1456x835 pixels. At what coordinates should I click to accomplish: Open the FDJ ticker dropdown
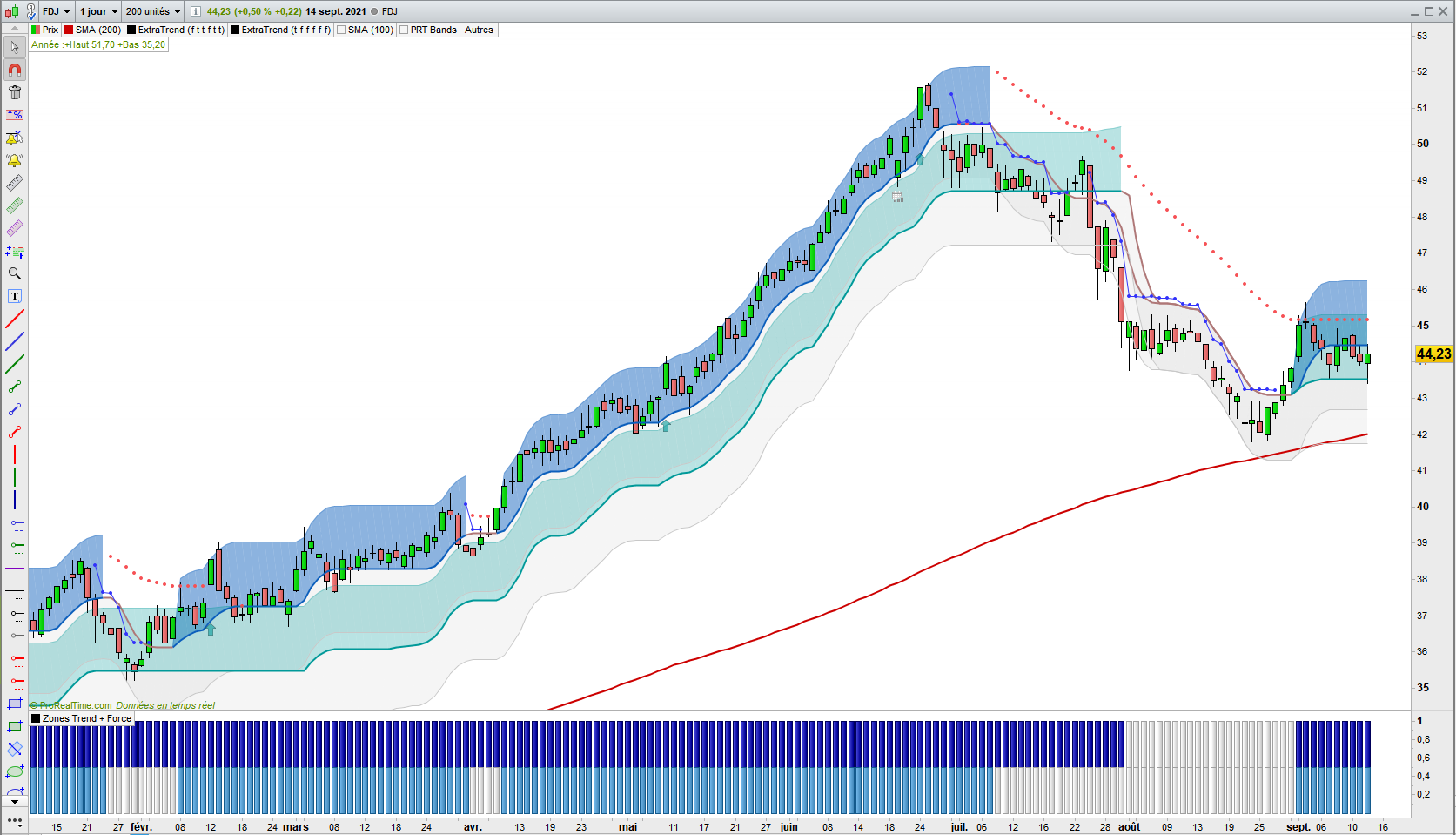point(57,11)
